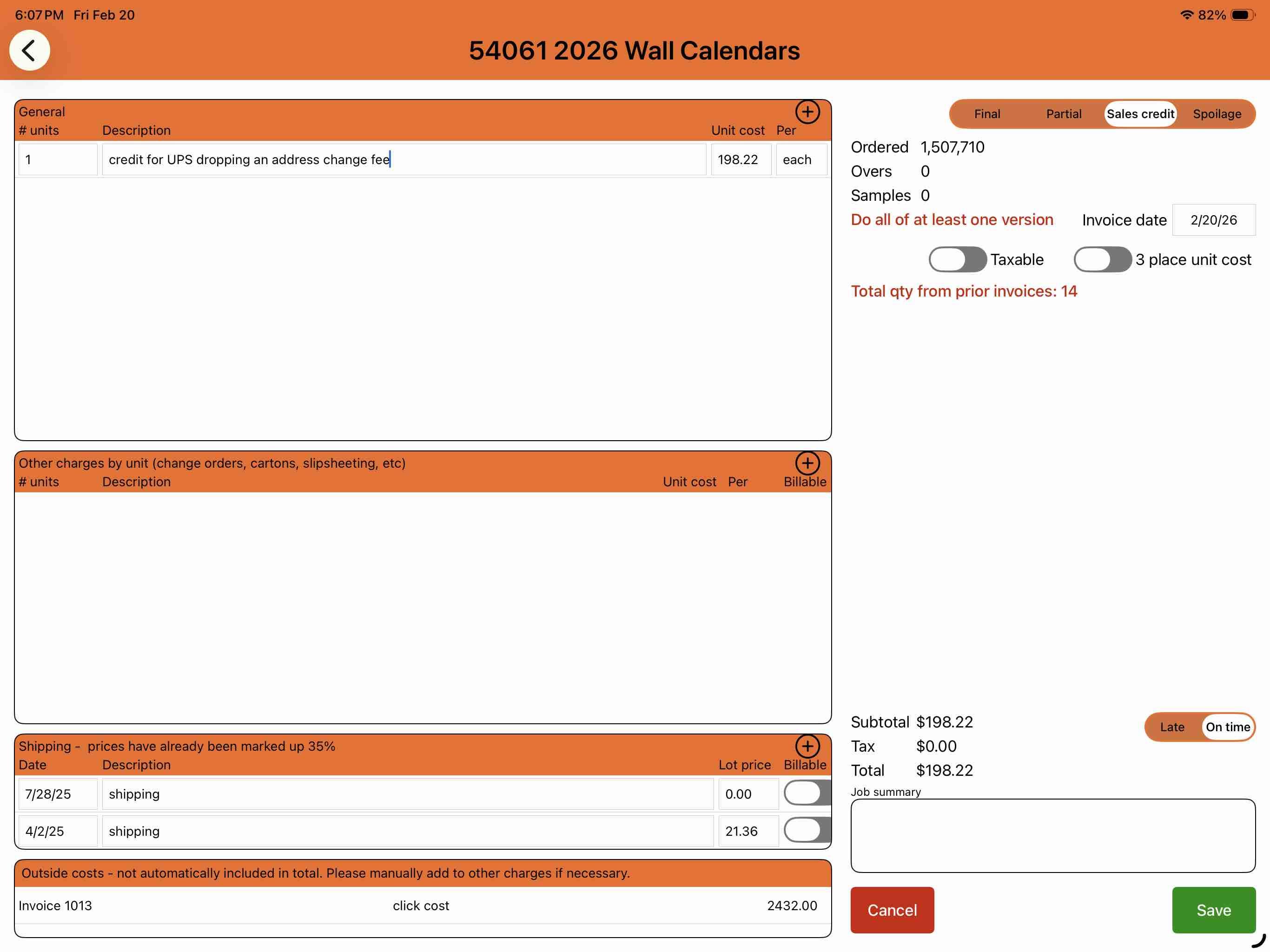Edit the 198.22 unit cost field
Screen dimensions: 1270x952
(x=740, y=159)
